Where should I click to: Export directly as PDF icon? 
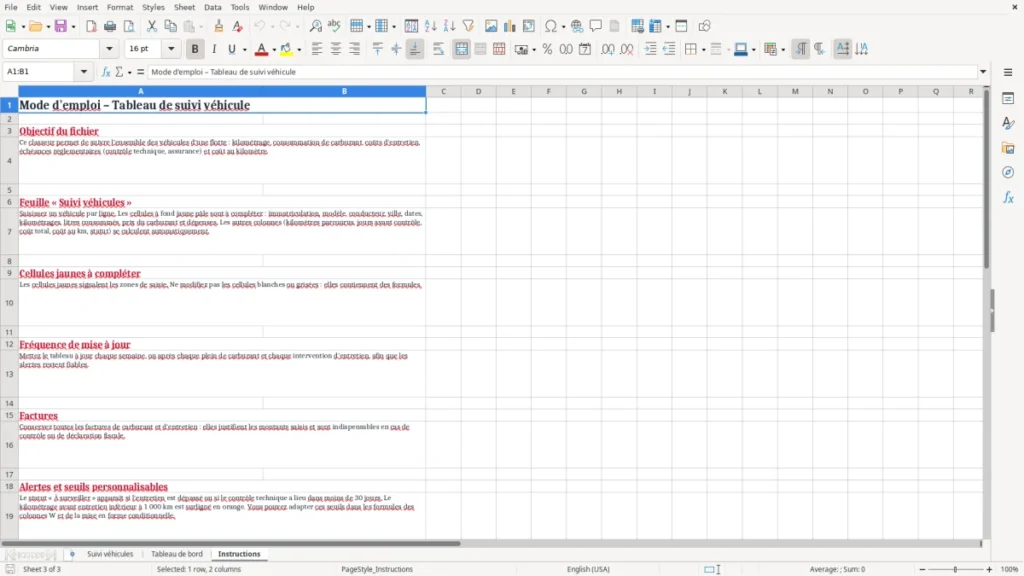click(x=91, y=26)
